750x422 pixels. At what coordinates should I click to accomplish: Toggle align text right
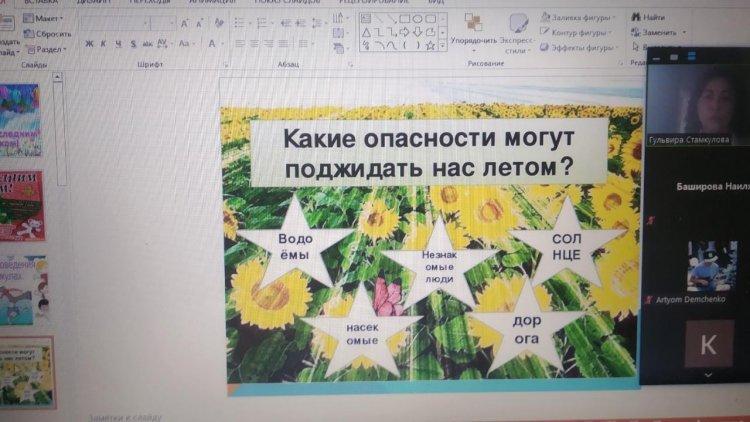tap(269, 44)
